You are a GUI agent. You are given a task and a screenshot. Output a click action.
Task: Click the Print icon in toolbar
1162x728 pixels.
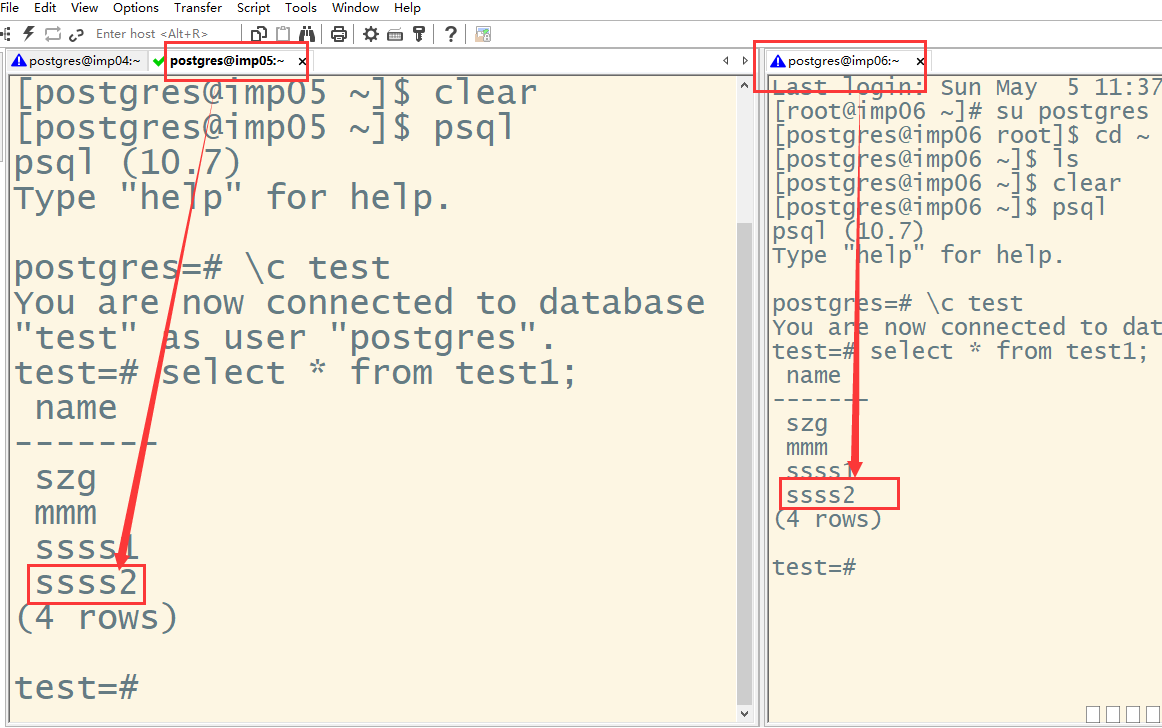pos(339,34)
